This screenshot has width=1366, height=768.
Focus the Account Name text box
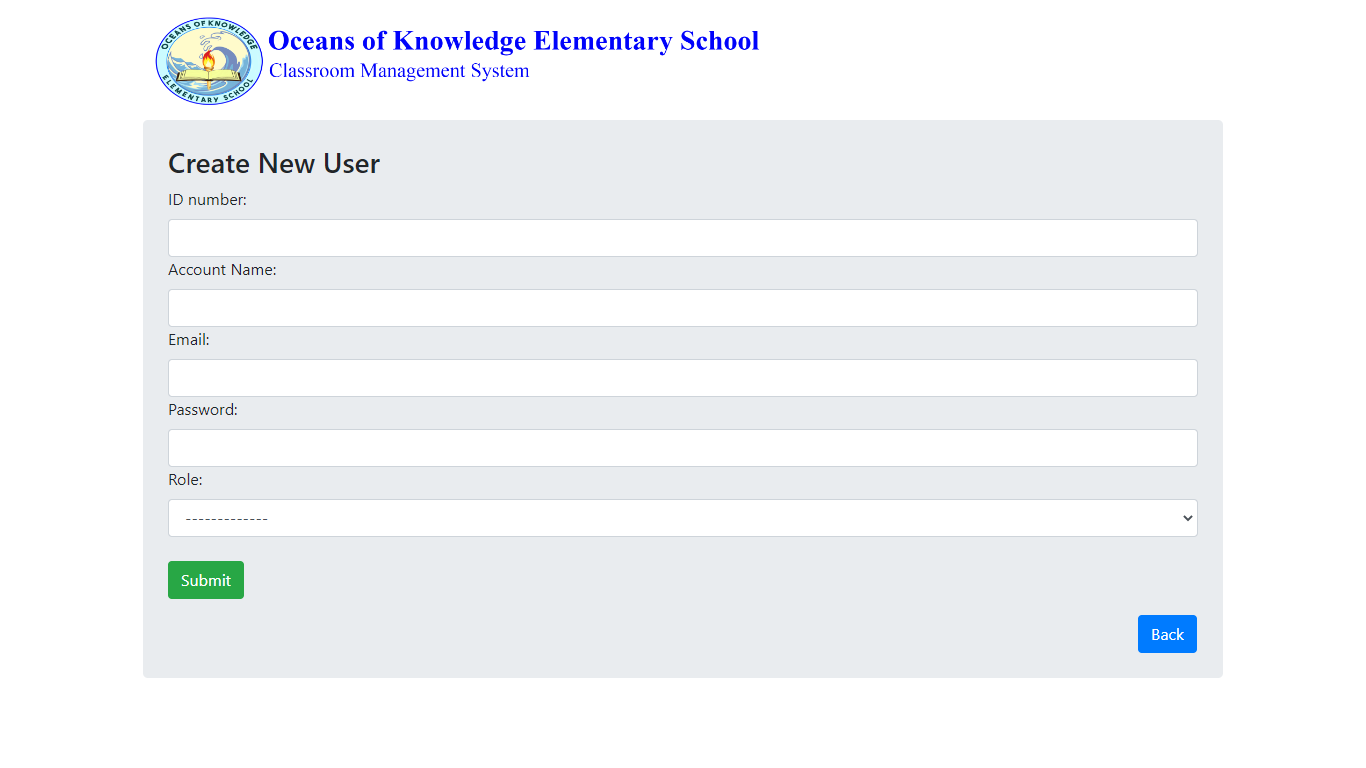682,308
